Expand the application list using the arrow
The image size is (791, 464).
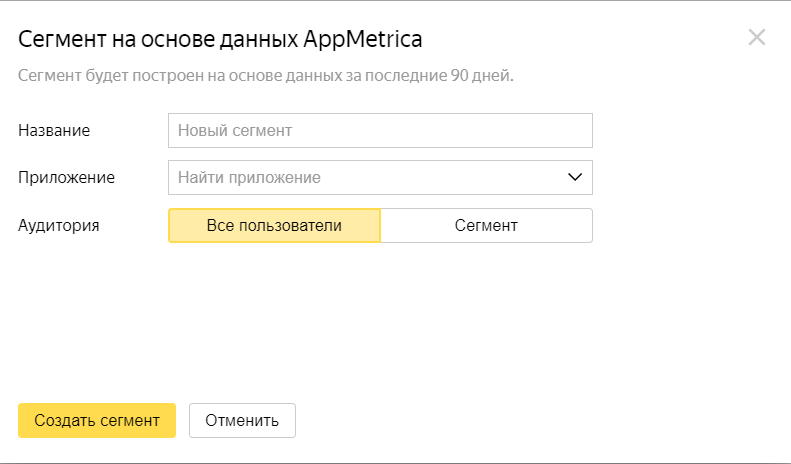575,178
